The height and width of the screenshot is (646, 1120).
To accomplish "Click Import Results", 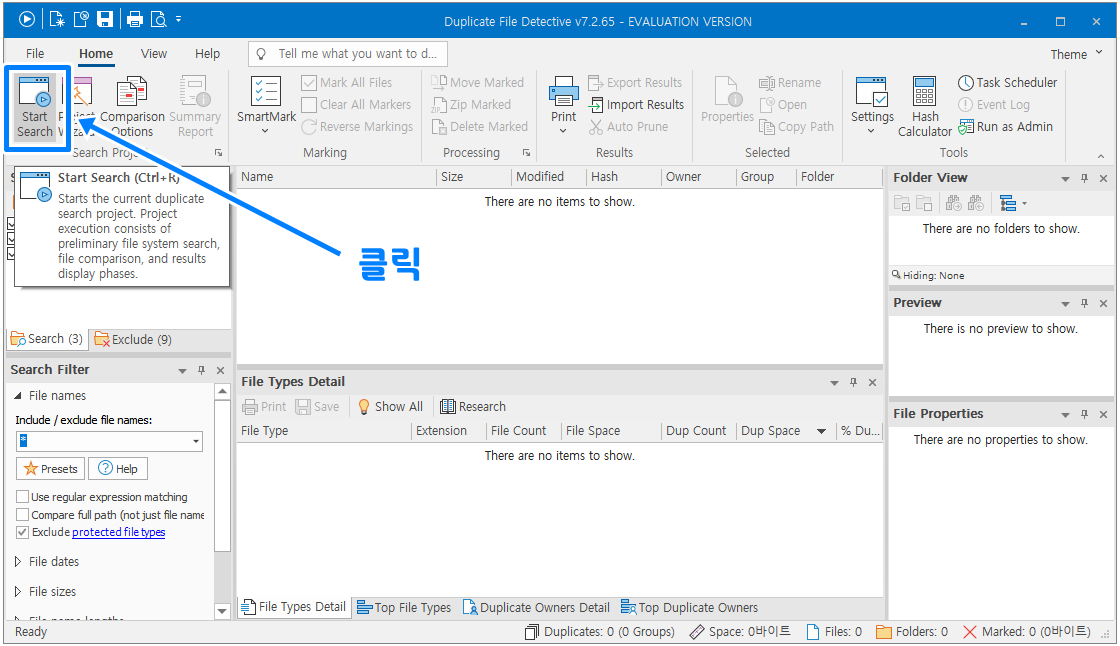I will [x=636, y=105].
